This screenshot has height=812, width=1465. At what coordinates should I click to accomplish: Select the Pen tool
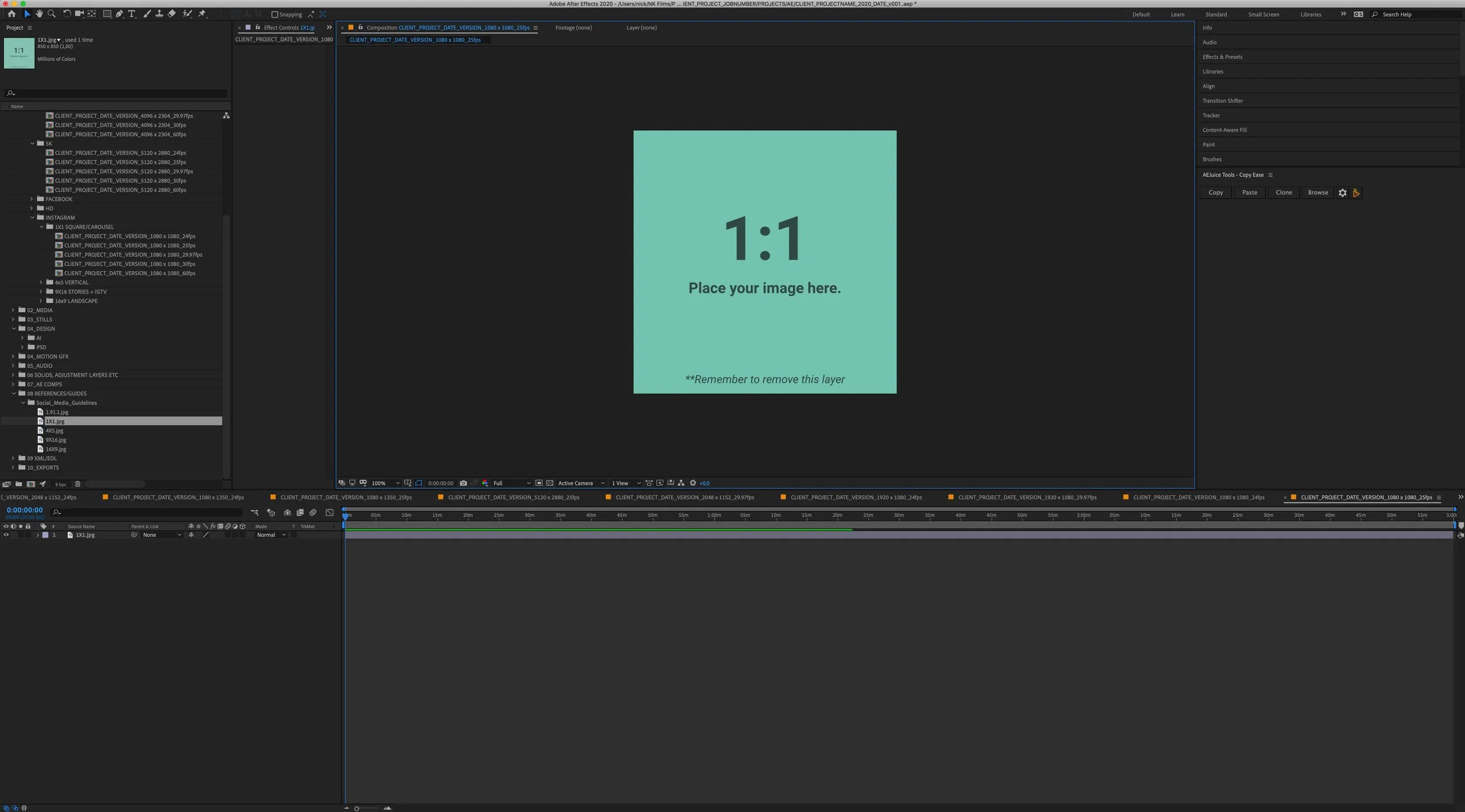[x=119, y=13]
